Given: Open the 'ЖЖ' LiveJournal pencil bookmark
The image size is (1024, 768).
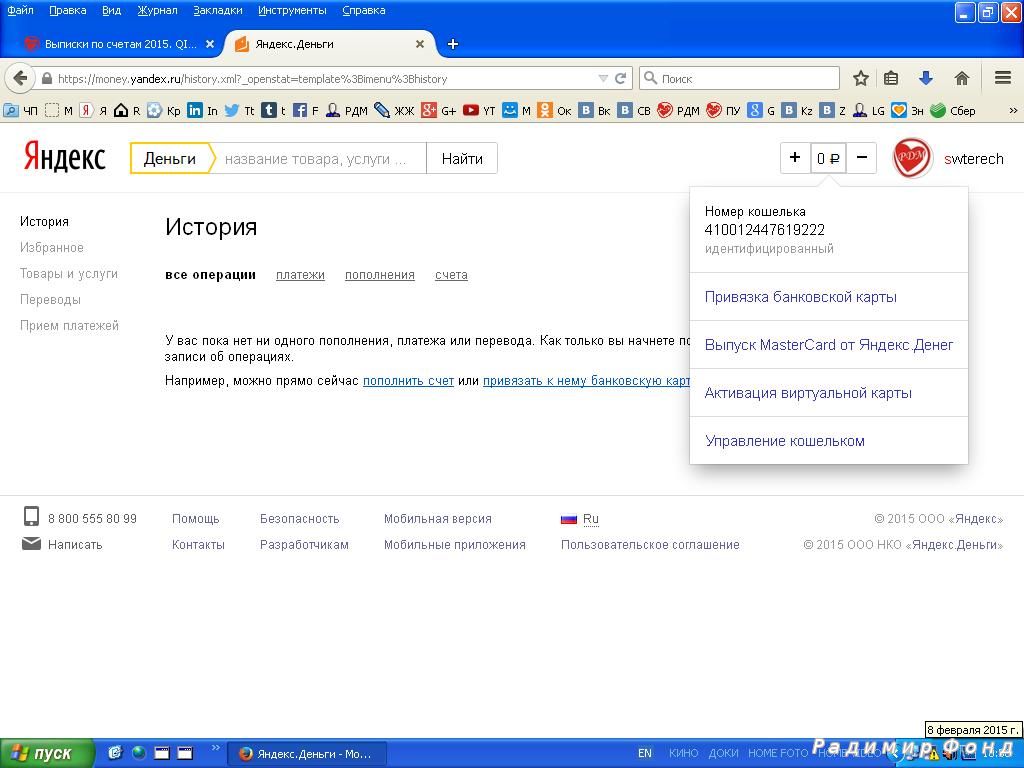Looking at the screenshot, I should click(x=394, y=110).
